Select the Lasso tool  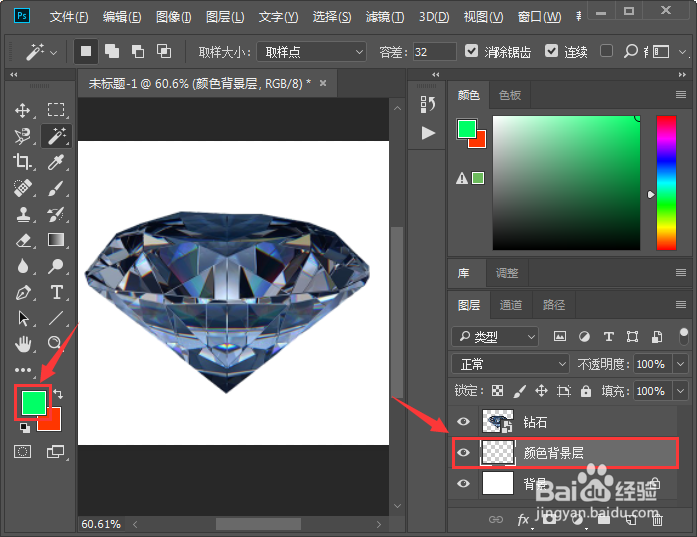23,136
